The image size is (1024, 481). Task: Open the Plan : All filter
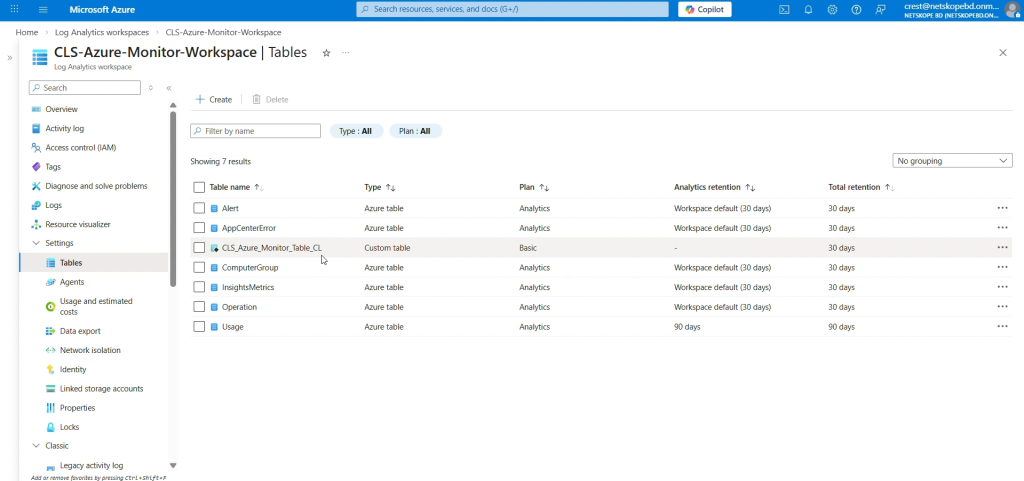pyautogui.click(x=415, y=131)
